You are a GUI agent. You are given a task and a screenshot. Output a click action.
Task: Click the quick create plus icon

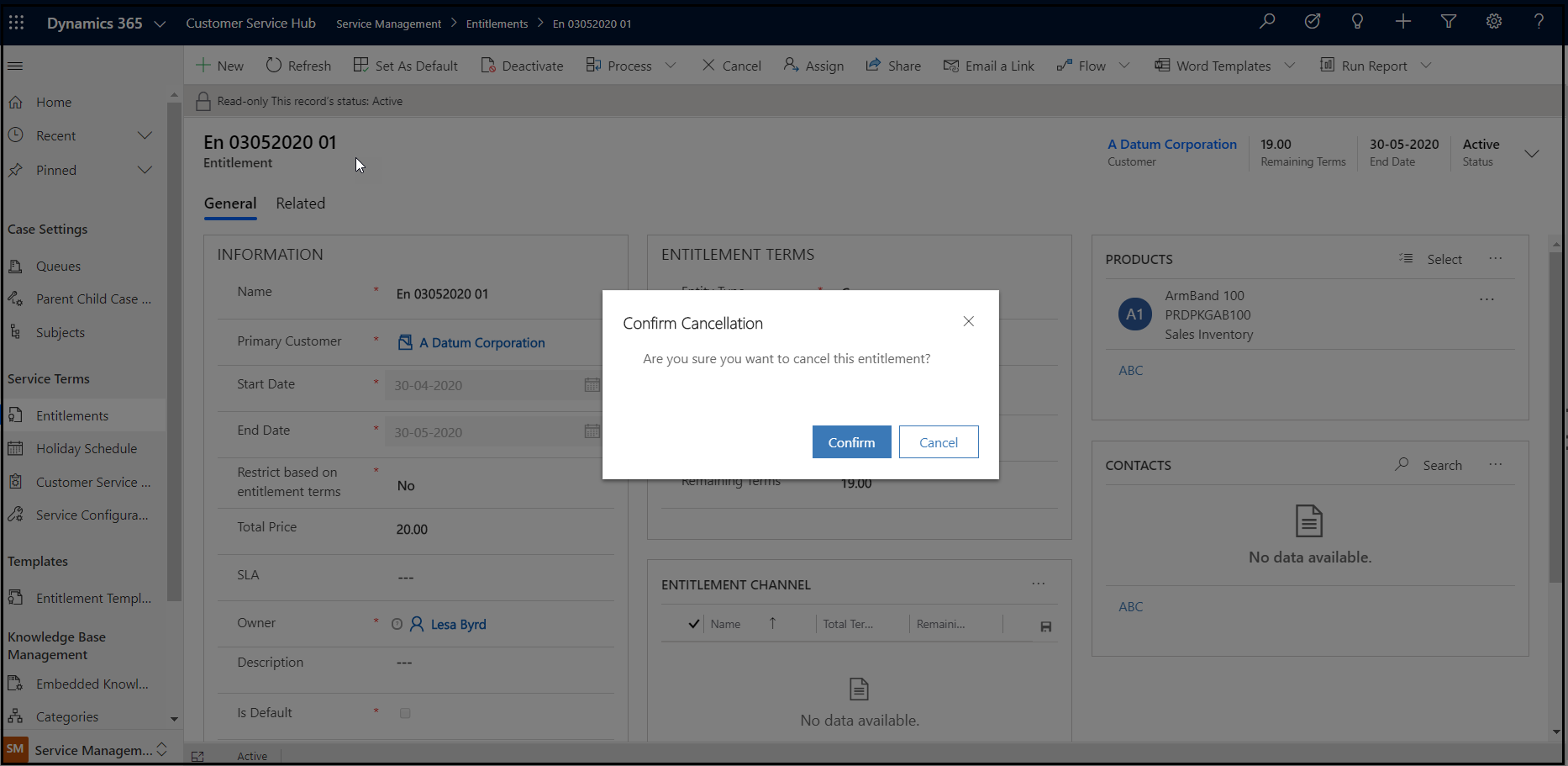[x=1403, y=22]
